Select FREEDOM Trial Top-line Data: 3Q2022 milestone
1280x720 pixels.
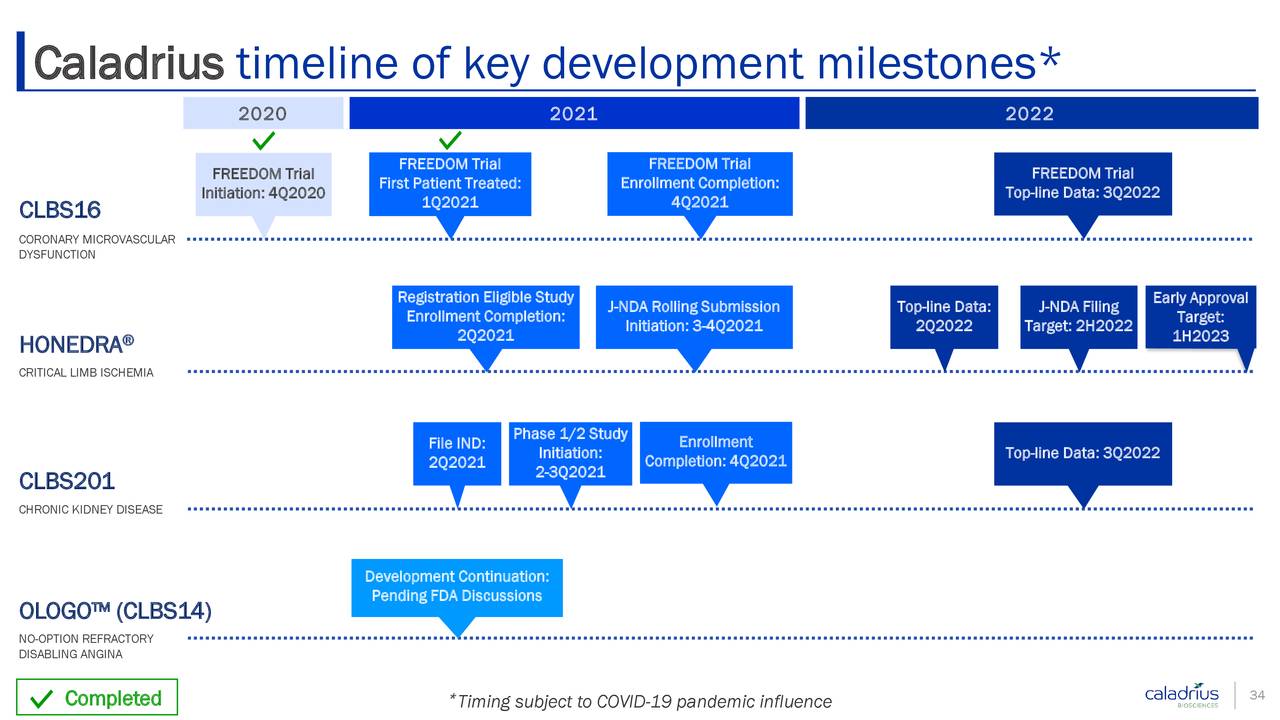1082,183
